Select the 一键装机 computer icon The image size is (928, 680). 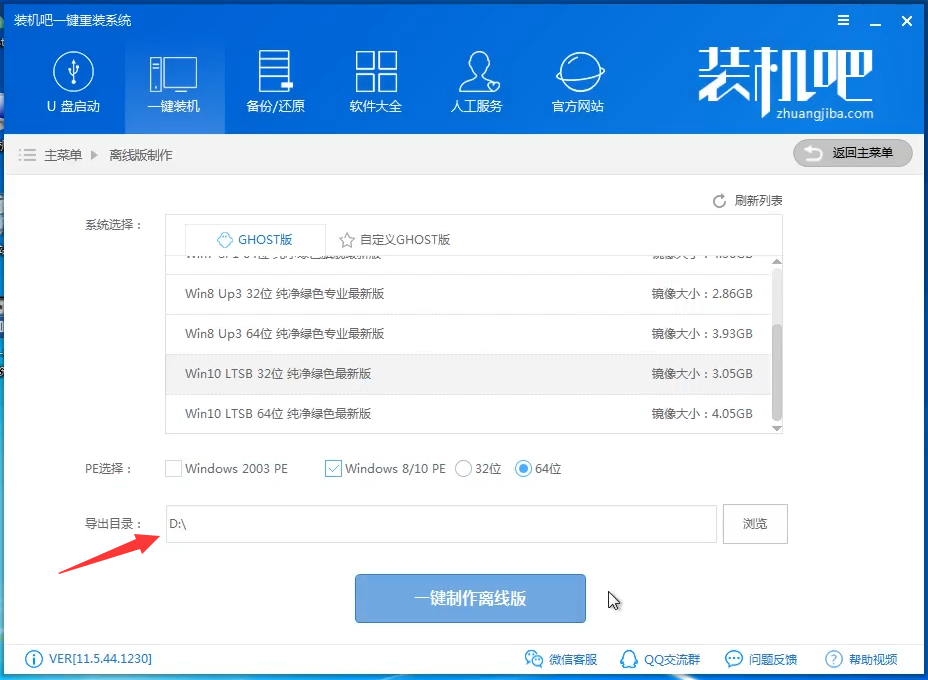tap(173, 72)
